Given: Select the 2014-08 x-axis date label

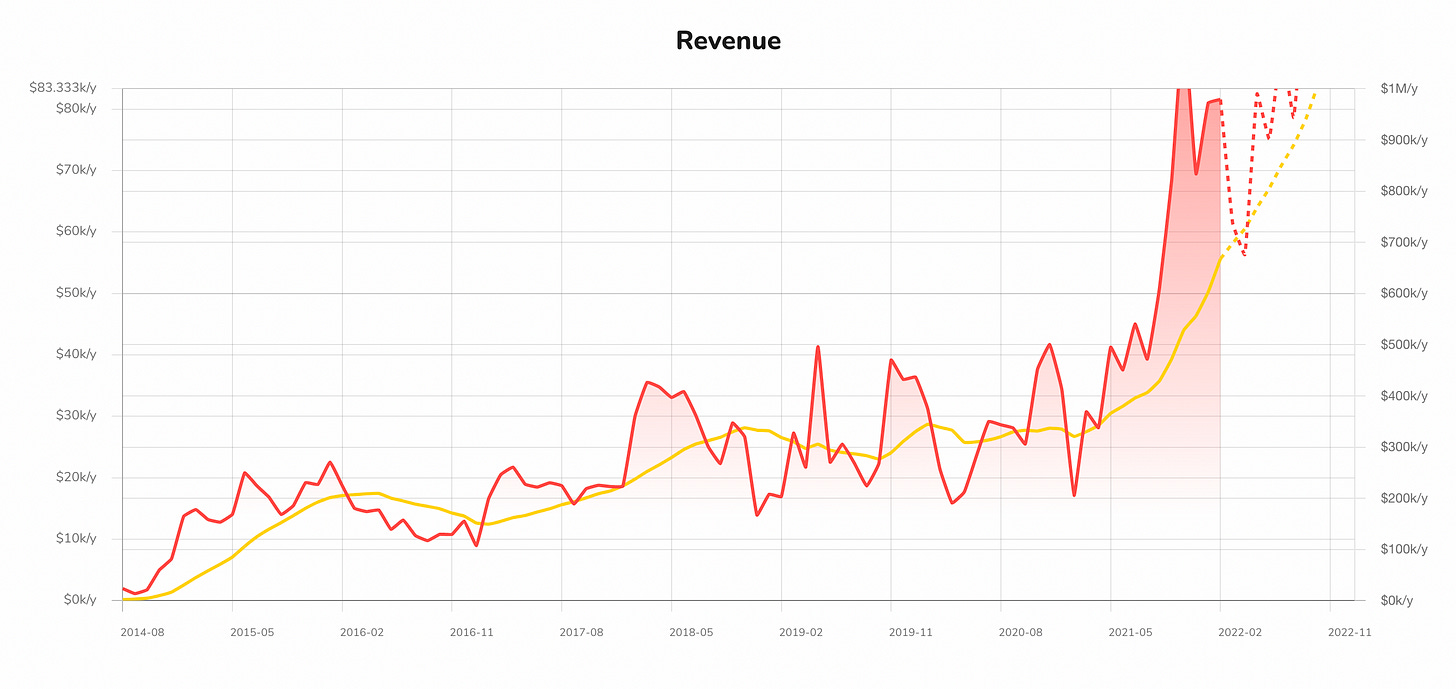Looking at the screenshot, I should coord(142,632).
